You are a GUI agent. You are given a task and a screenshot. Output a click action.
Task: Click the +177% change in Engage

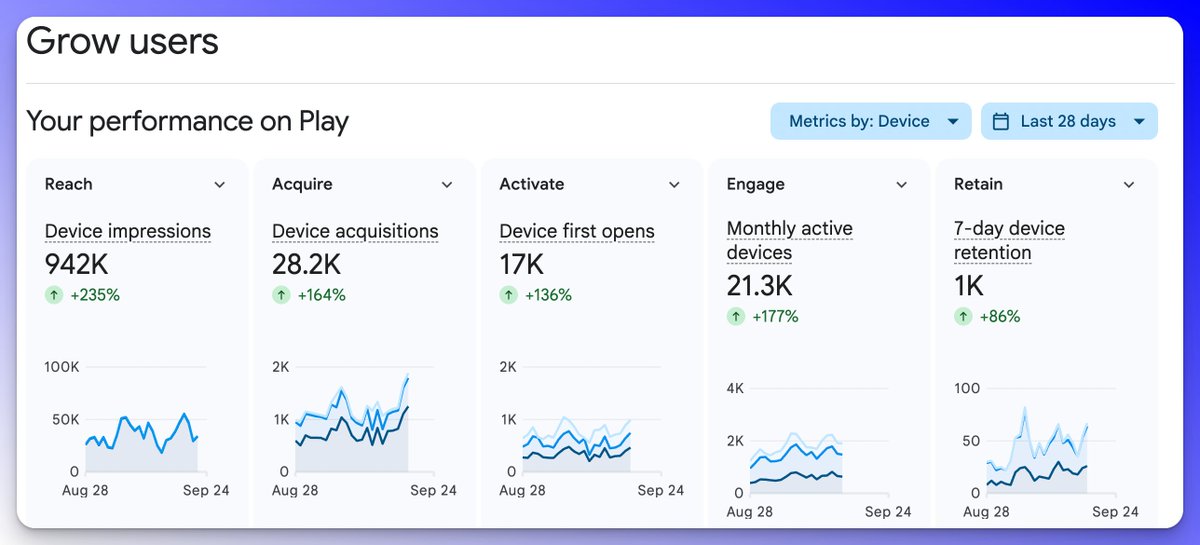(x=775, y=316)
